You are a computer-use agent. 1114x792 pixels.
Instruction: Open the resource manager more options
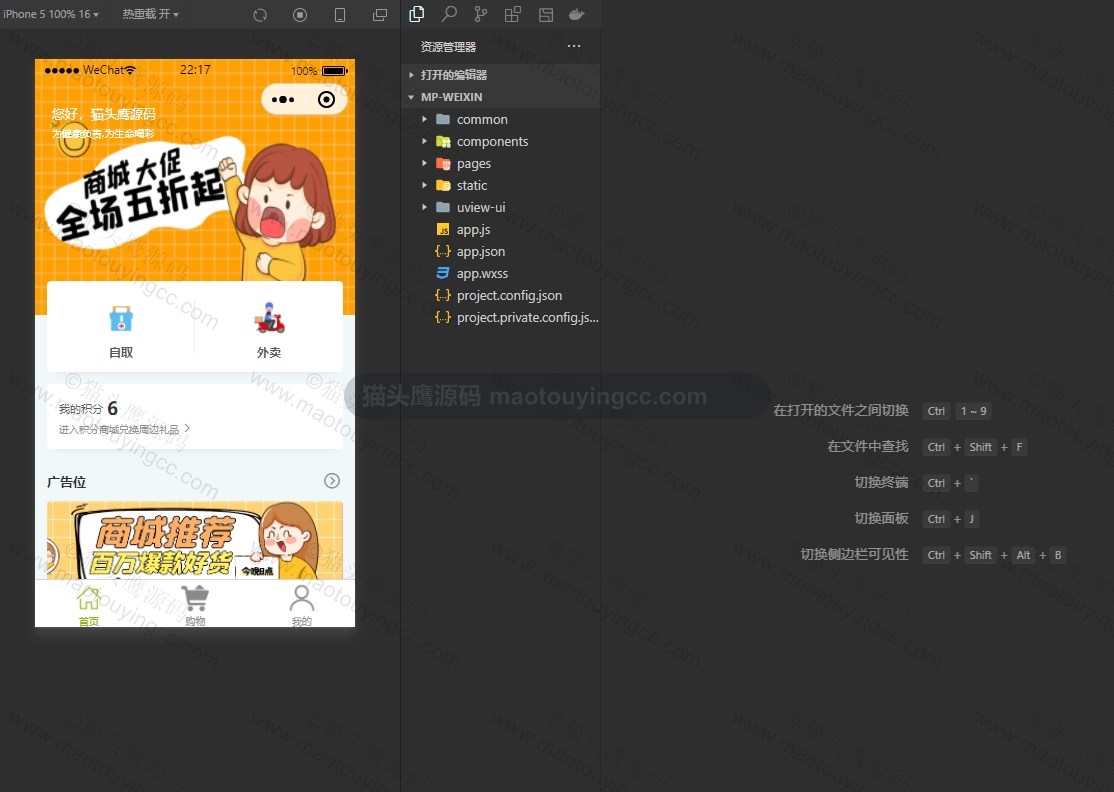pyautogui.click(x=574, y=46)
